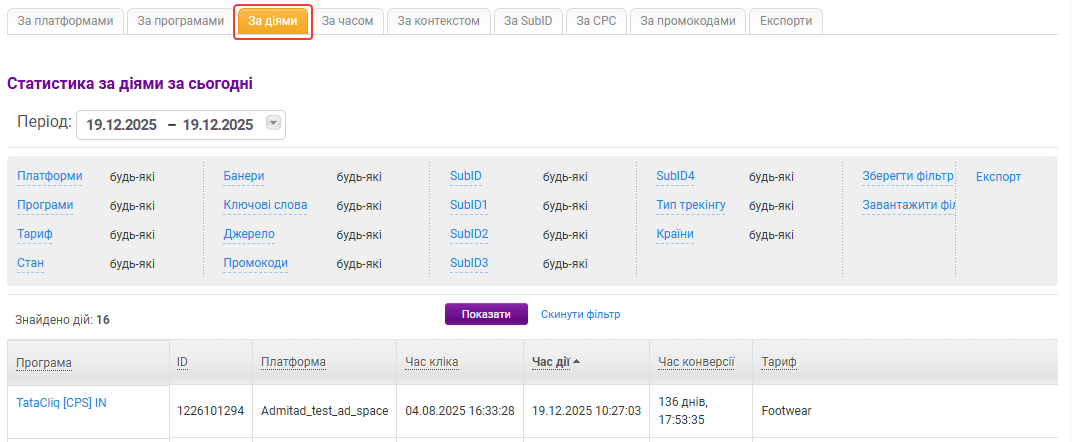The height and width of the screenshot is (442, 1072).
Task: Click the Експорт link in filters
Action: (x=998, y=176)
